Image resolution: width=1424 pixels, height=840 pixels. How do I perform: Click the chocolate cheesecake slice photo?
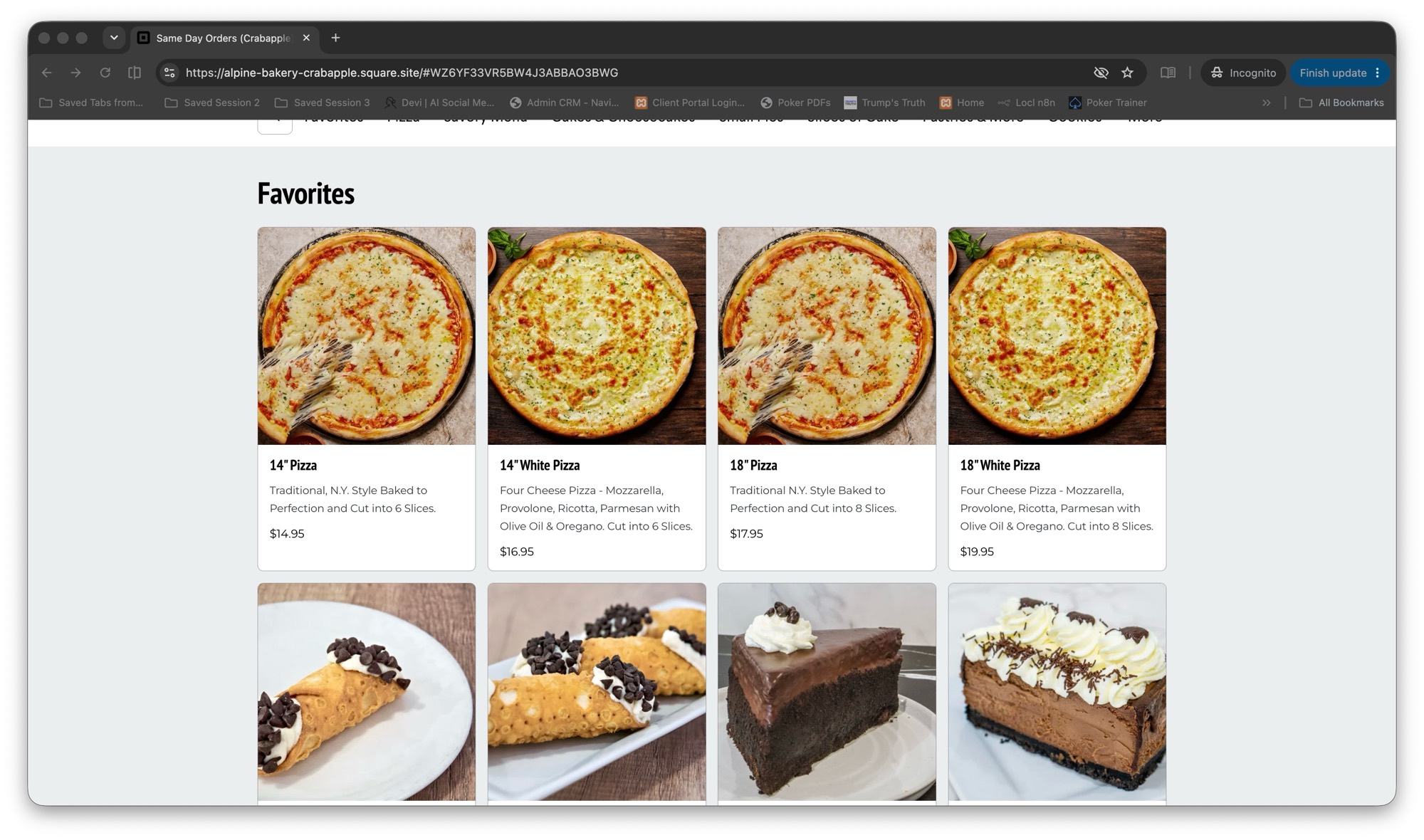tap(1057, 692)
